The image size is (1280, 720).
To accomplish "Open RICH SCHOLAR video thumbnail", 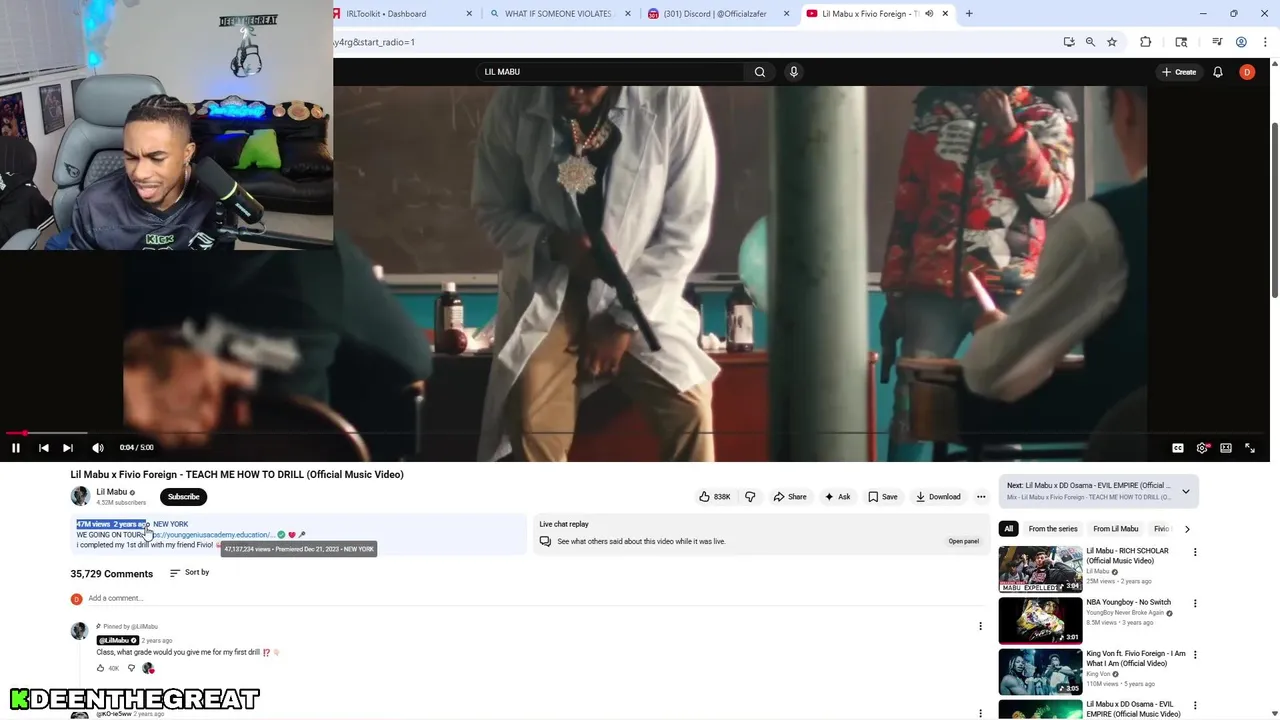I will click(x=1040, y=569).
